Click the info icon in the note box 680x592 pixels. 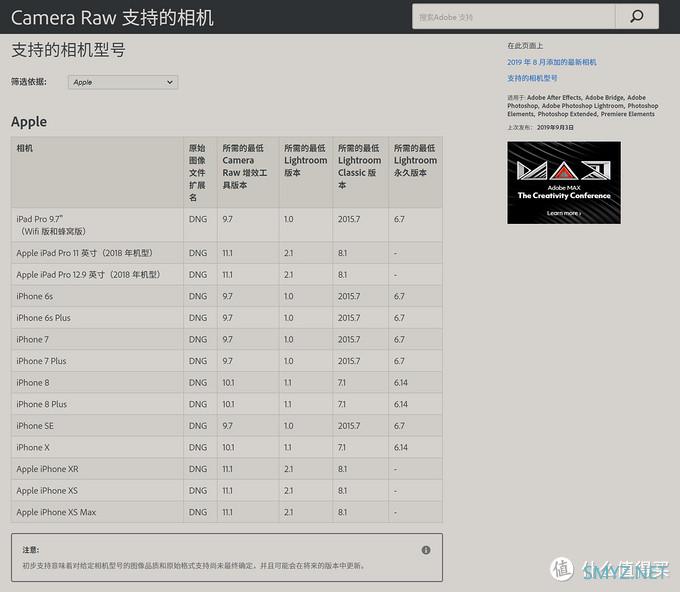point(426,550)
